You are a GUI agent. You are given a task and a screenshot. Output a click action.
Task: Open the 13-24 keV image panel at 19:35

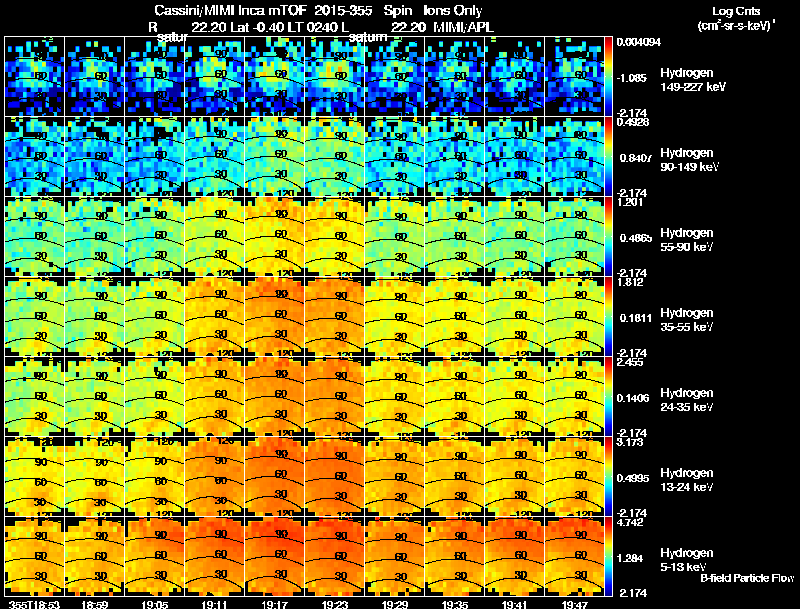click(x=455, y=477)
